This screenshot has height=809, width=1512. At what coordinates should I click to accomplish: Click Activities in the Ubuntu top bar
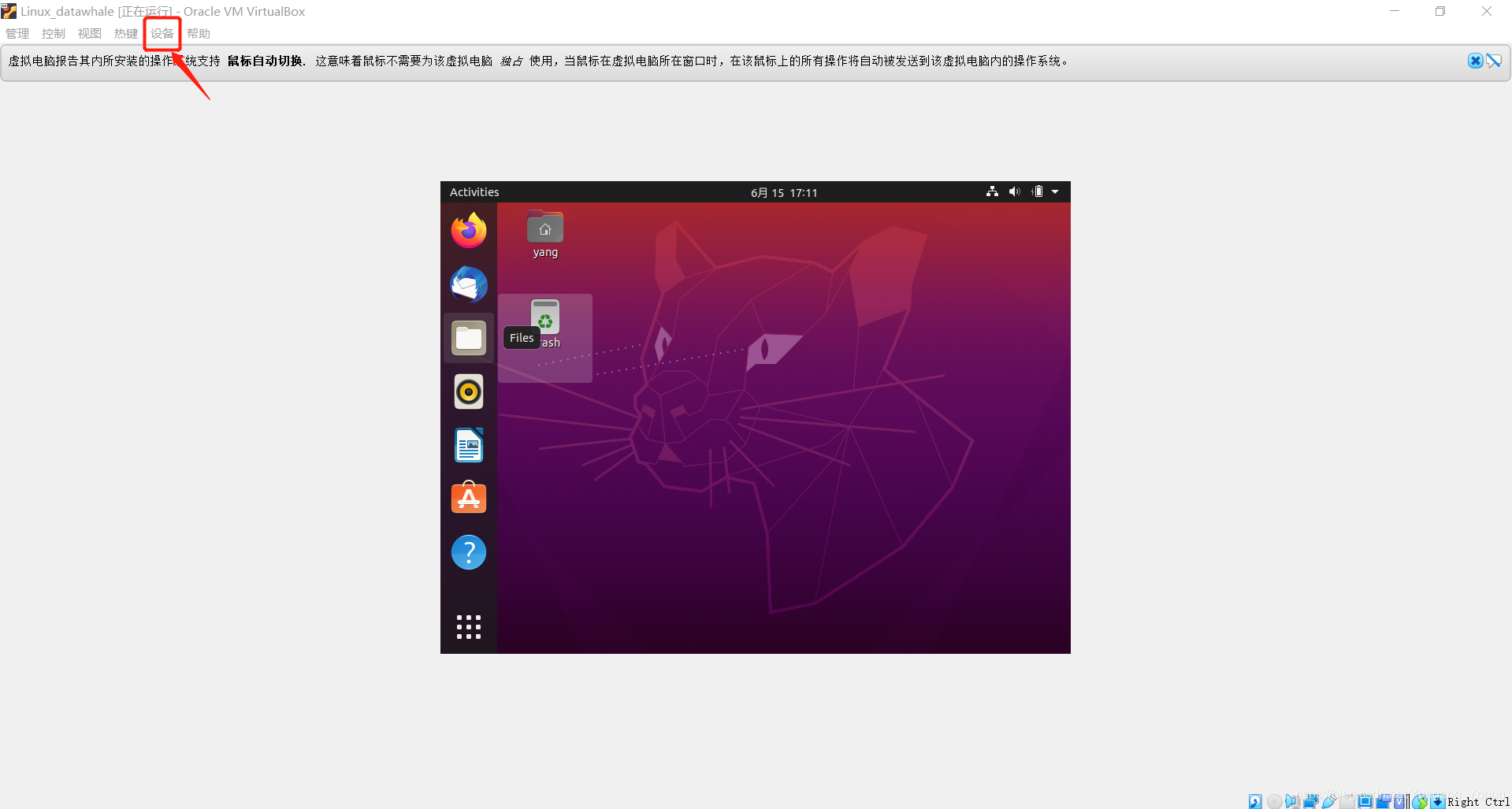coord(474,192)
